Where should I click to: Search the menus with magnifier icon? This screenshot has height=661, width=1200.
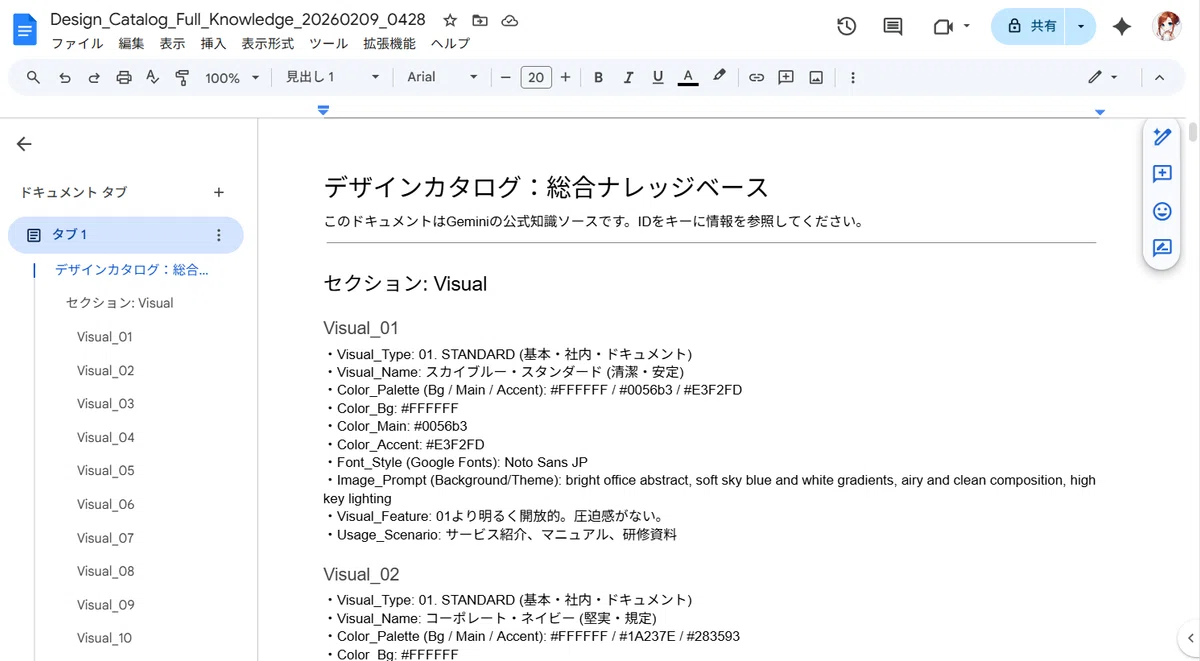click(34, 77)
